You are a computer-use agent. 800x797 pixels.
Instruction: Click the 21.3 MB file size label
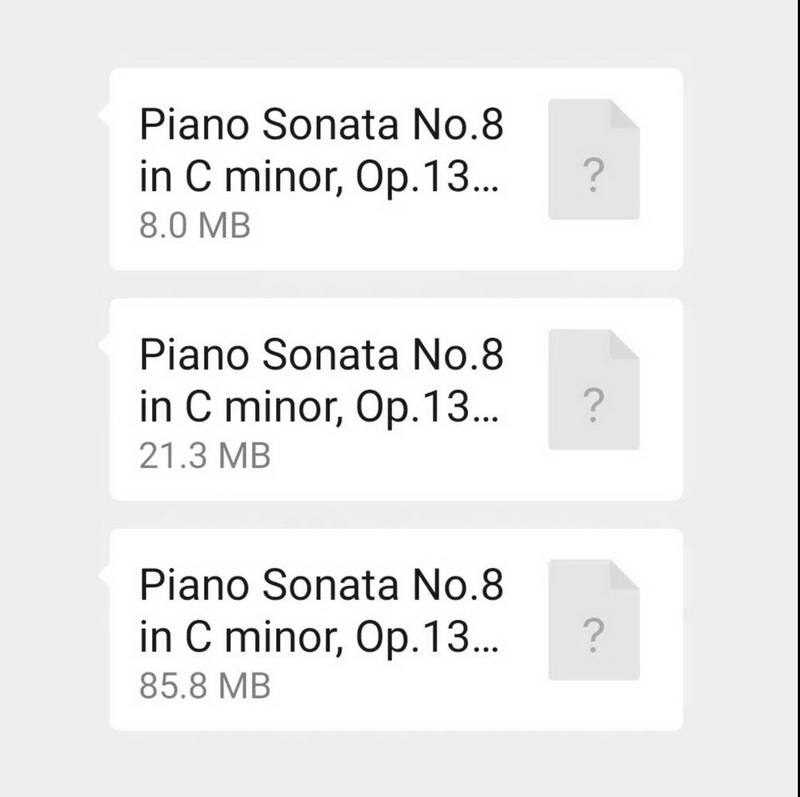tap(205, 456)
